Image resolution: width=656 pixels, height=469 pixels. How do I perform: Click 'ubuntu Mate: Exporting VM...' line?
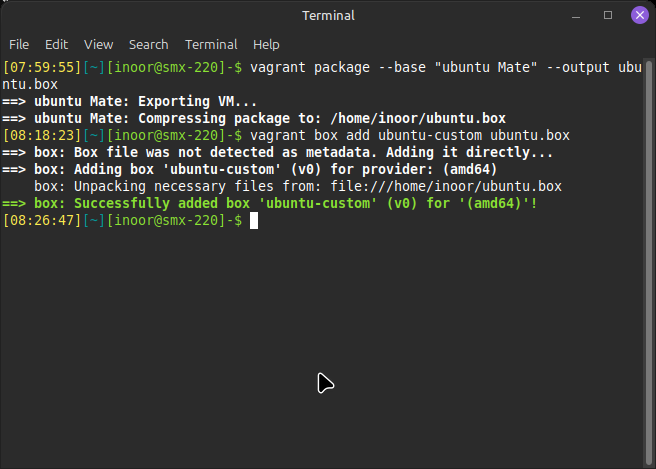click(x=130, y=102)
